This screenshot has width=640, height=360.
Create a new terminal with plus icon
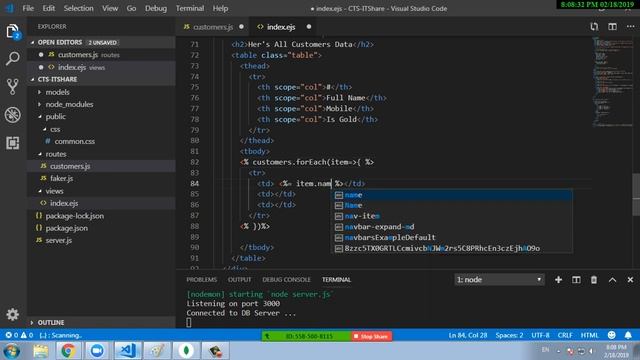click(x=558, y=280)
